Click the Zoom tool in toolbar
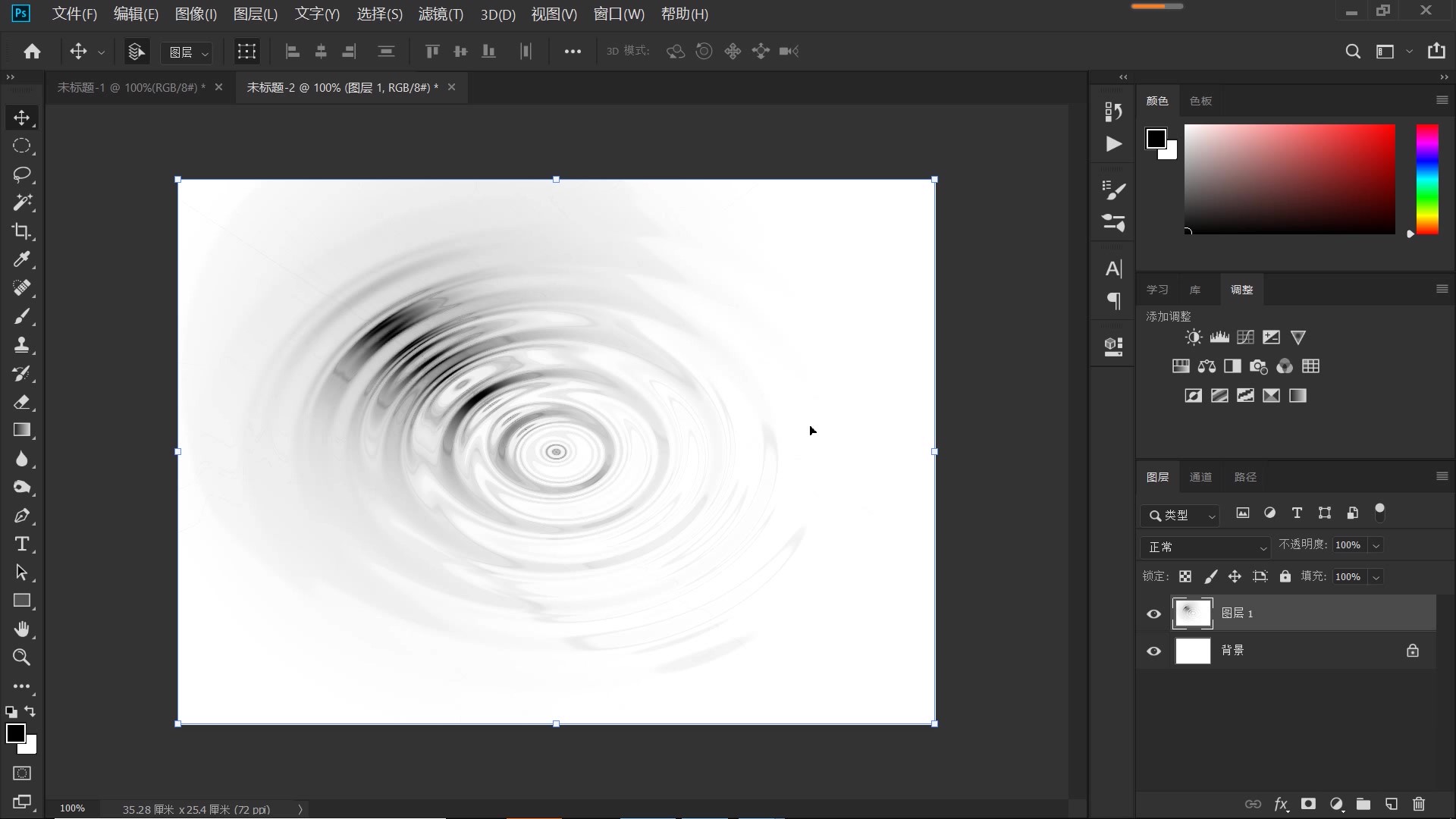 click(22, 657)
